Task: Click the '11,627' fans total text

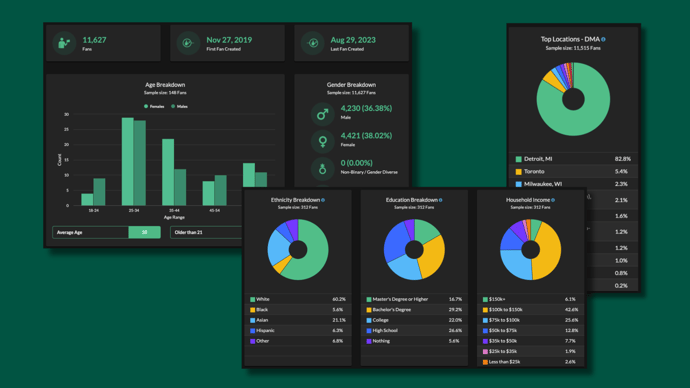Action: tap(94, 40)
